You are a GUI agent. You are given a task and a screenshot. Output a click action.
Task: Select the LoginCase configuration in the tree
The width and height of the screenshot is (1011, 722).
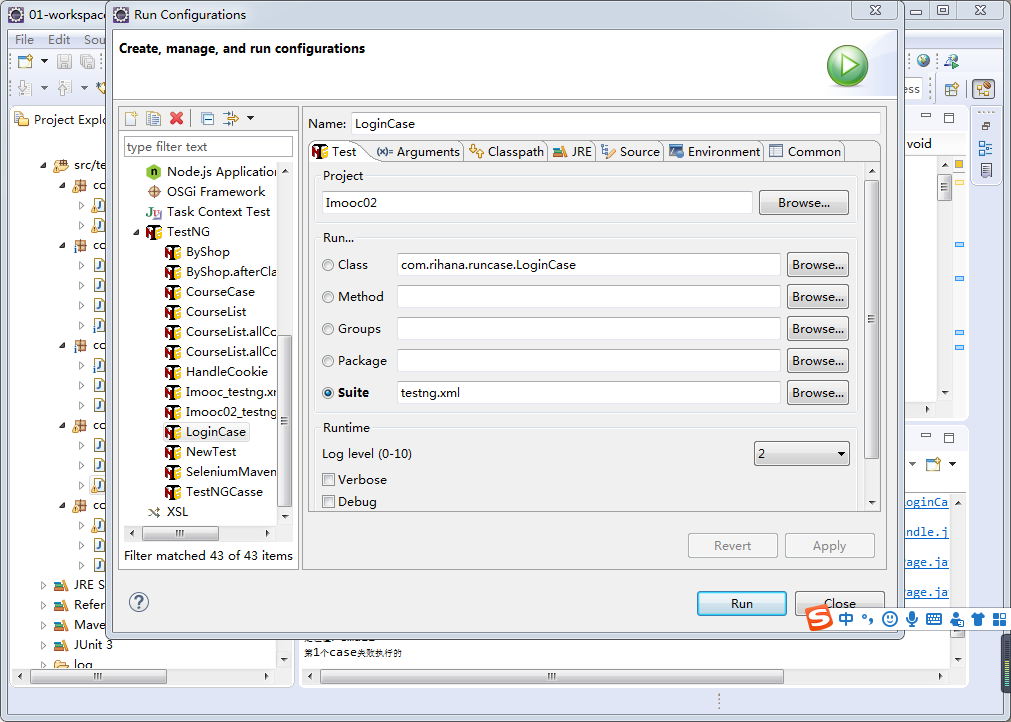215,432
